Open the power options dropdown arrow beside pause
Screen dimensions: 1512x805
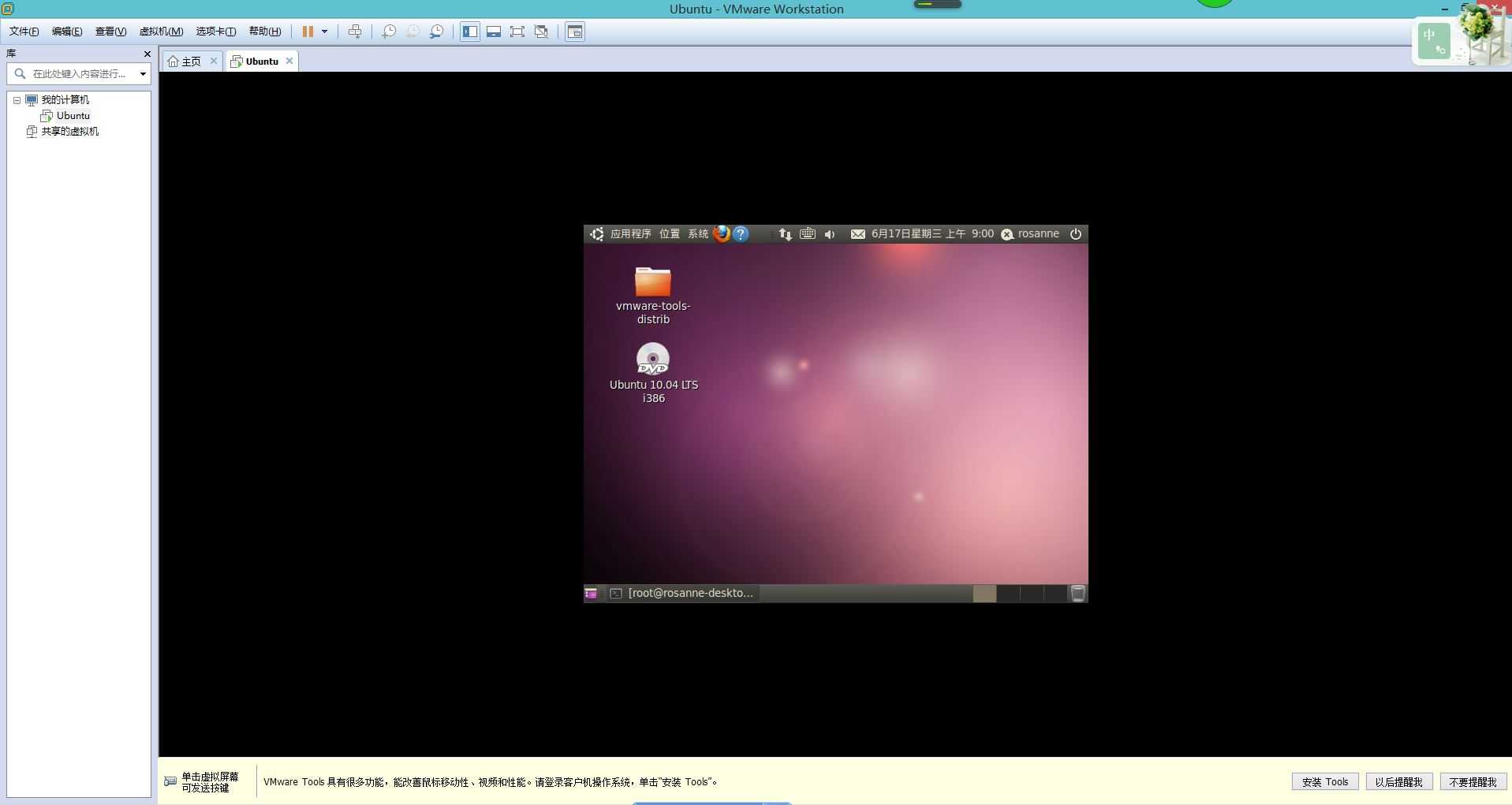(x=324, y=32)
